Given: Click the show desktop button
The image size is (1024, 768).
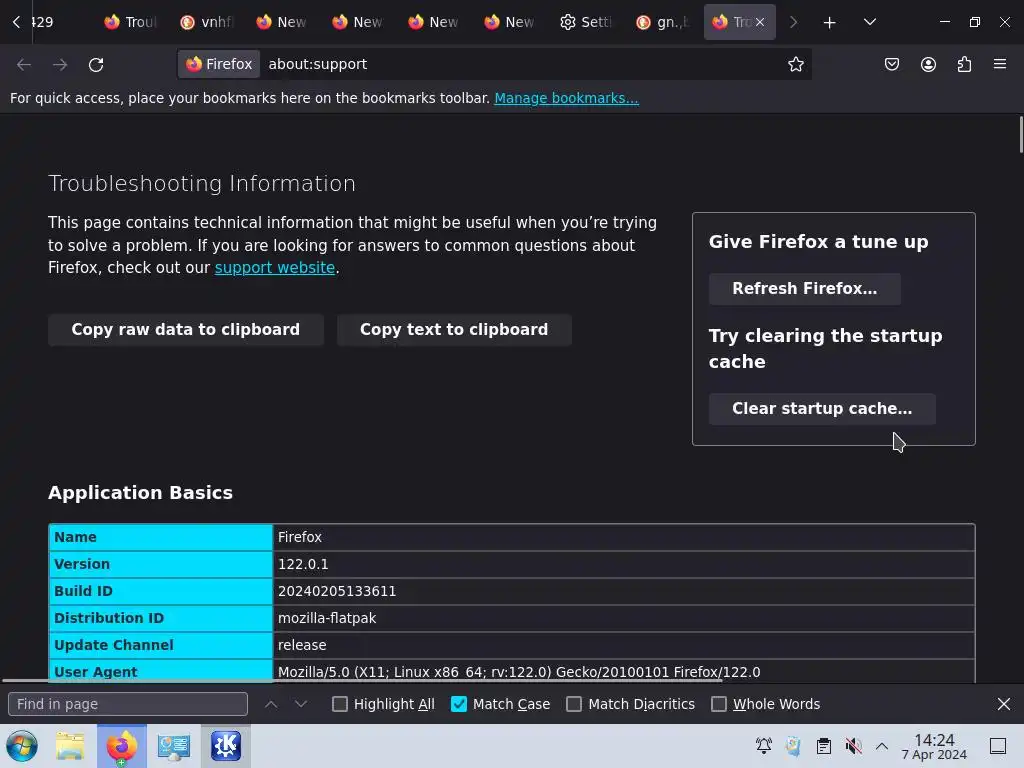Looking at the screenshot, I should [x=998, y=746].
